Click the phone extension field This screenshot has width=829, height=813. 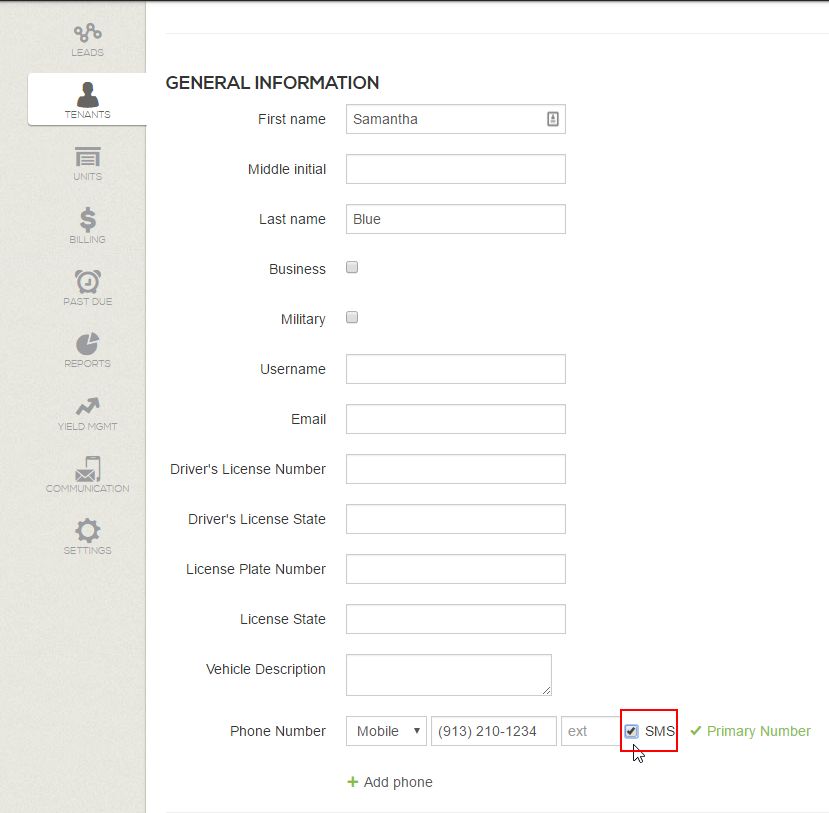(589, 731)
